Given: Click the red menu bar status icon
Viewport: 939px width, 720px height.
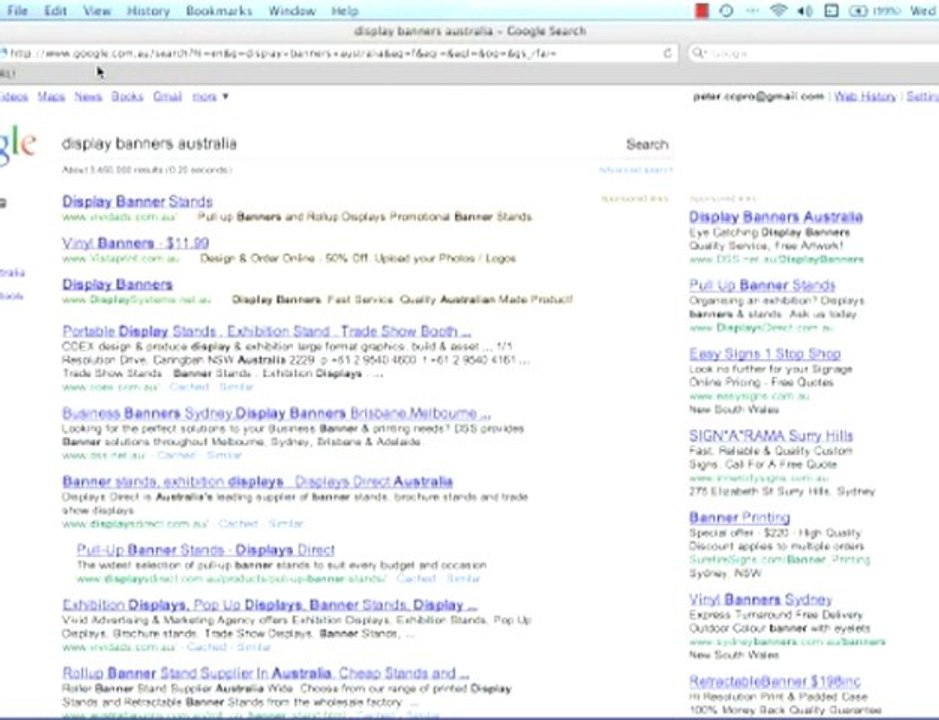Looking at the screenshot, I should (701, 11).
